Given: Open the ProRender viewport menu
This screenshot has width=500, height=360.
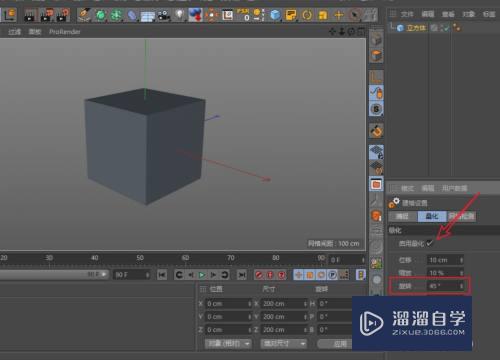Looking at the screenshot, I should [65, 32].
